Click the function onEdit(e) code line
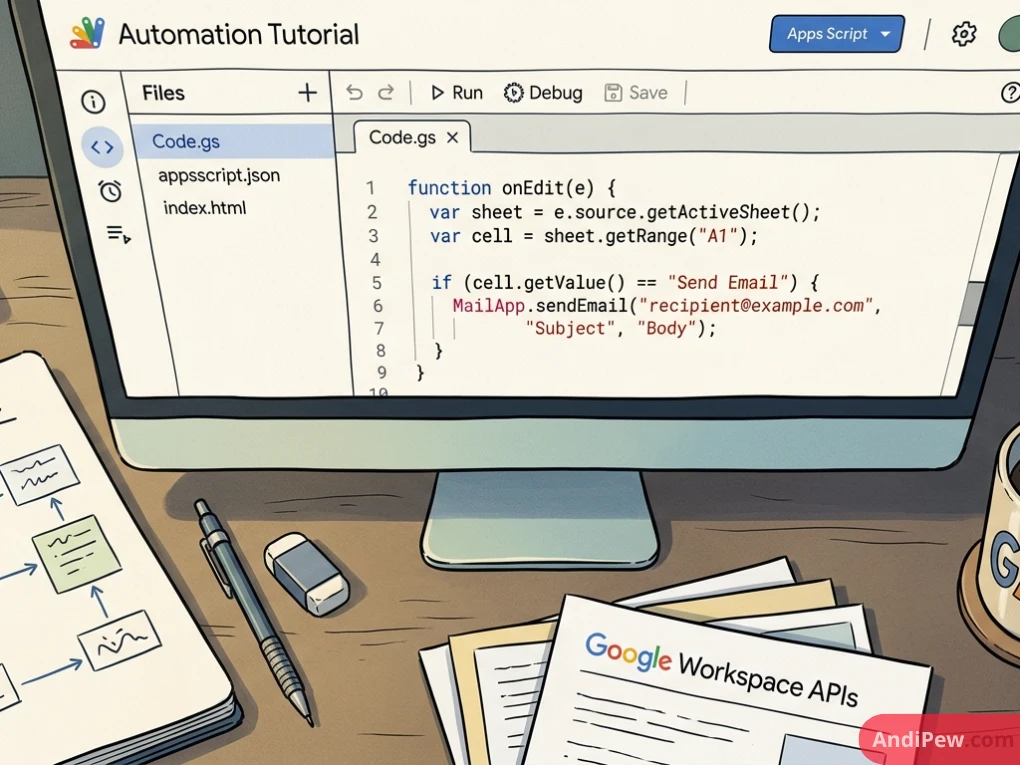The image size is (1020, 765). tap(511, 188)
